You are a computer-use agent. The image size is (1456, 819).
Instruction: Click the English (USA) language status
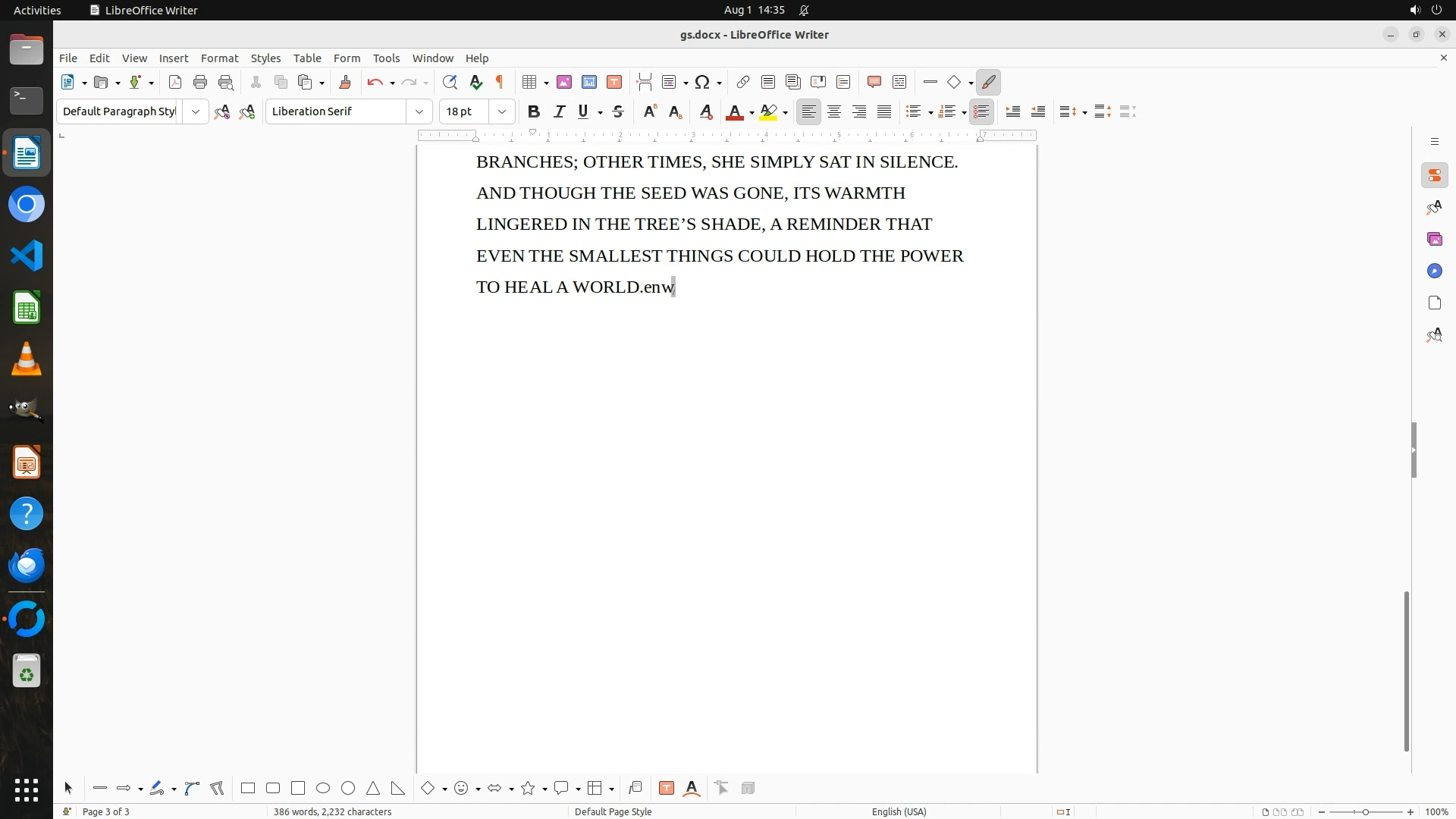[x=899, y=811]
